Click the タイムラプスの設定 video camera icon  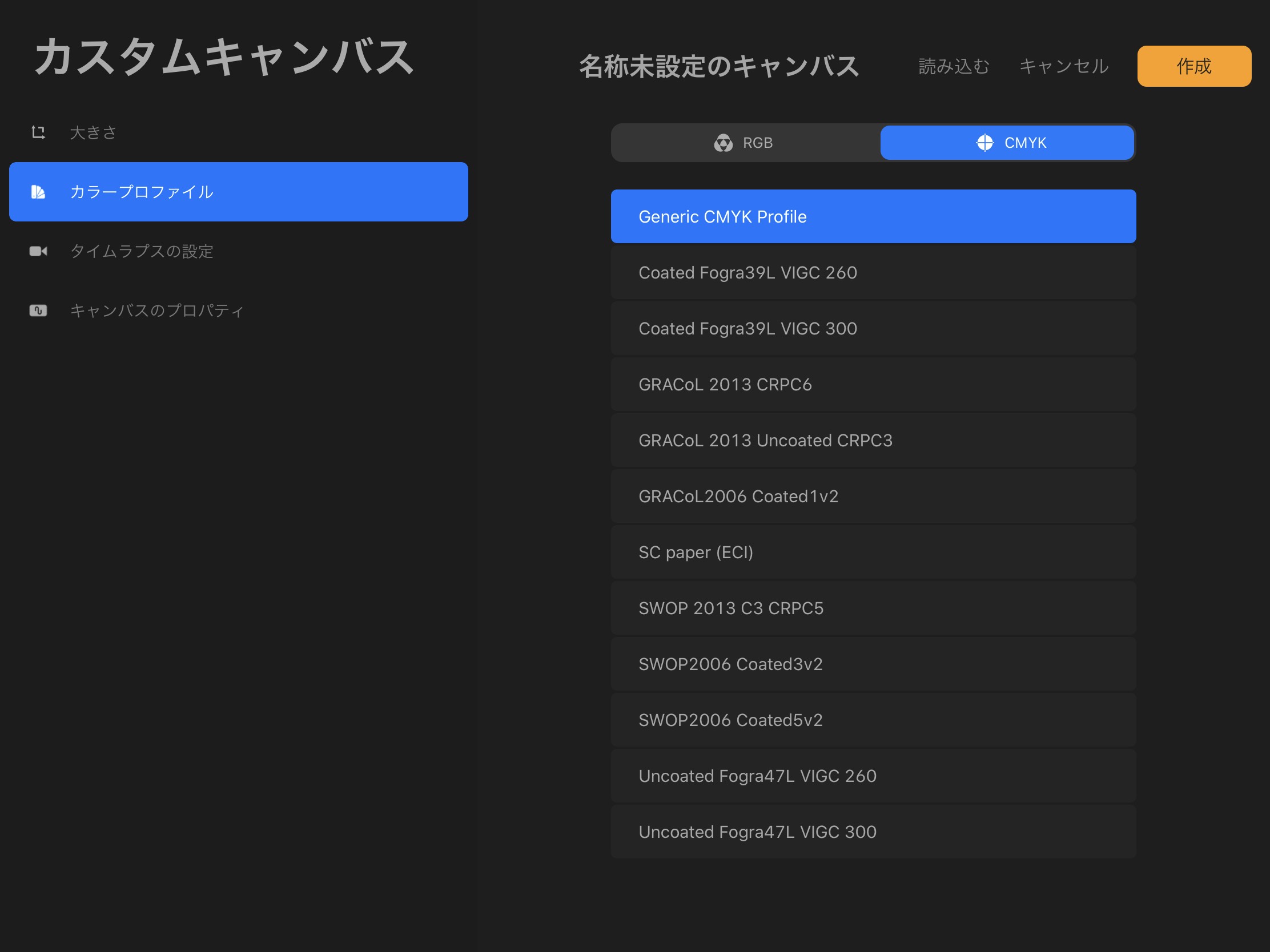(38, 251)
